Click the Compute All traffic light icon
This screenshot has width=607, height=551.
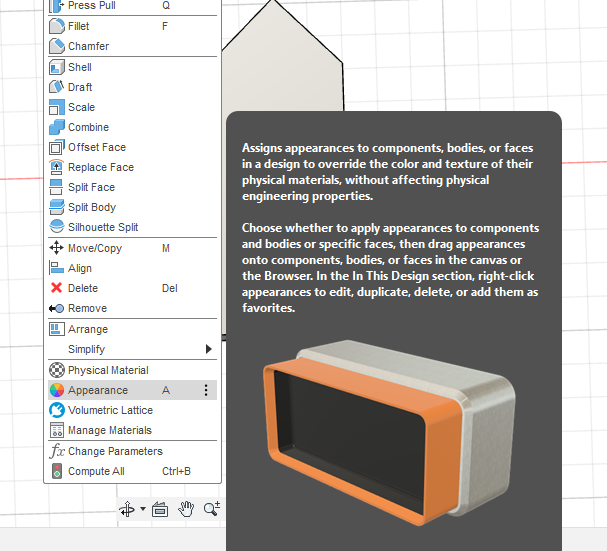57,471
